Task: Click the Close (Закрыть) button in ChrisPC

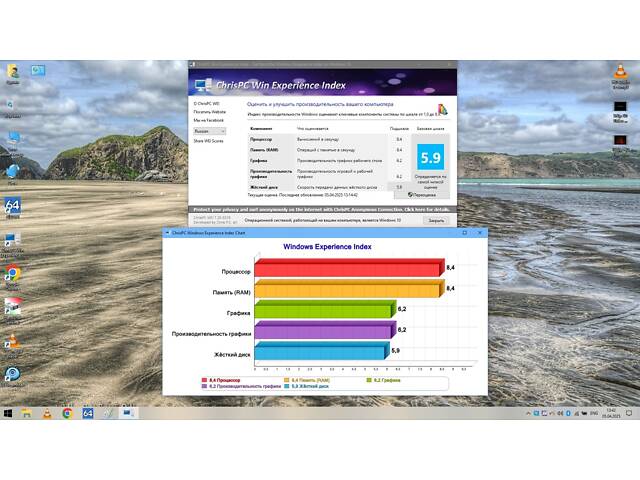Action: pyautogui.click(x=436, y=220)
